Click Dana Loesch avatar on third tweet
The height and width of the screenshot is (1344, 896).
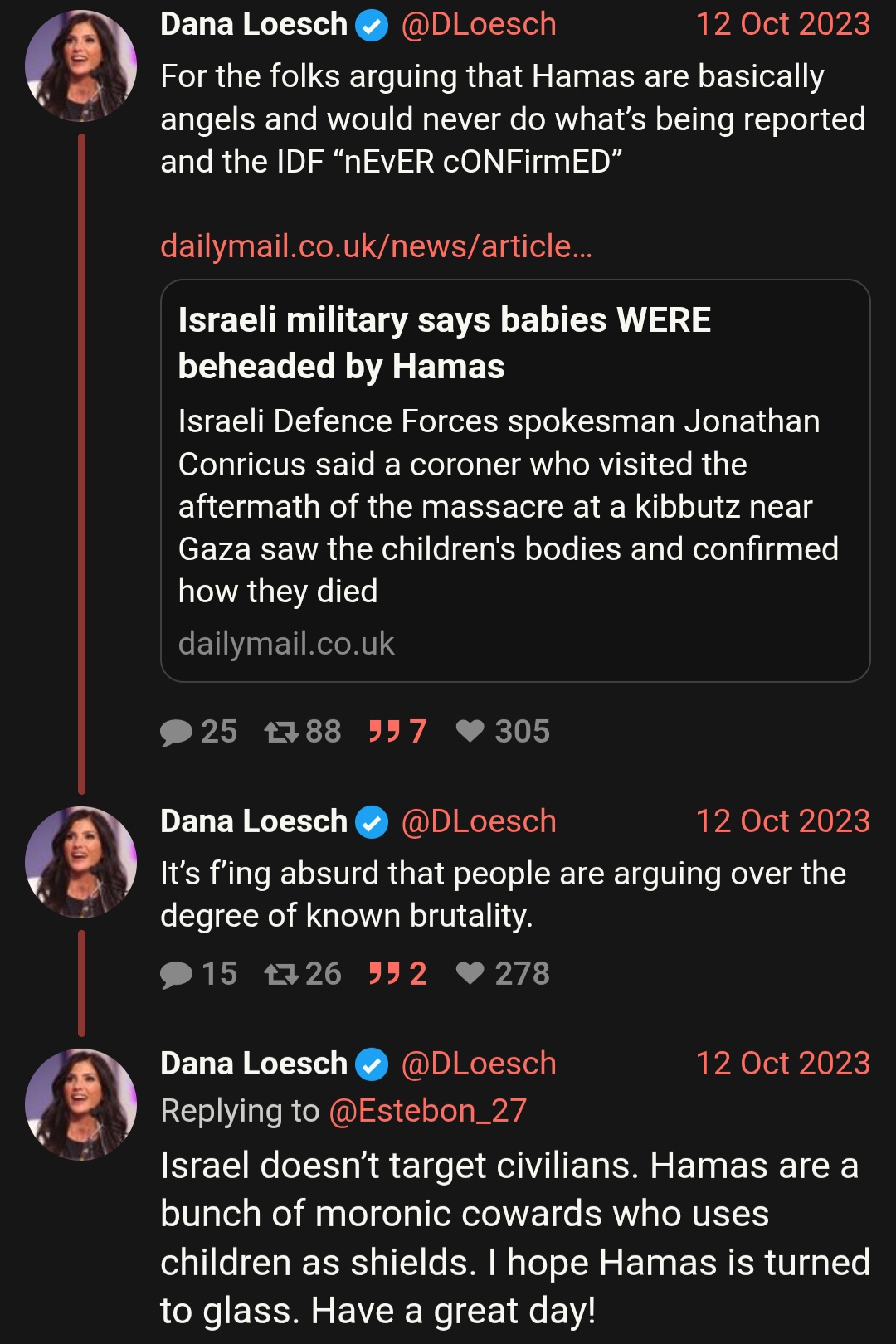coord(81,1105)
